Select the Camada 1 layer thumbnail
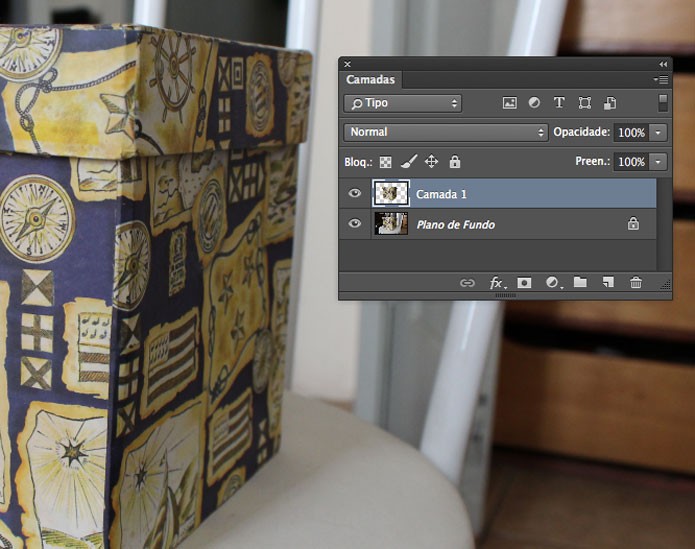The width and height of the screenshot is (695, 549). (391, 193)
